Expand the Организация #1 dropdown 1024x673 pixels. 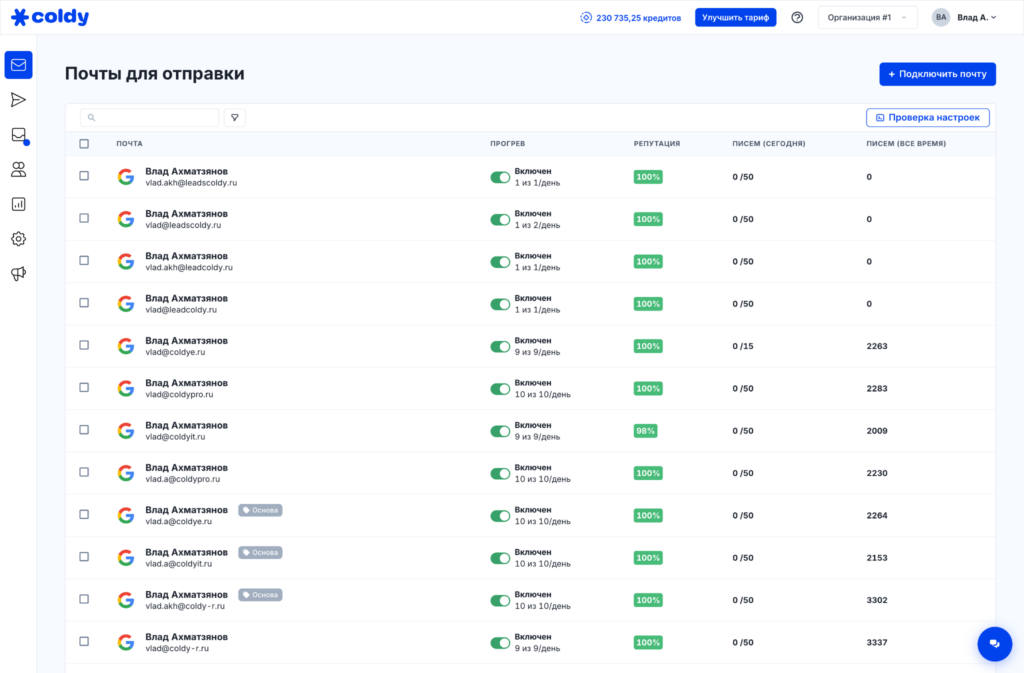[867, 18]
